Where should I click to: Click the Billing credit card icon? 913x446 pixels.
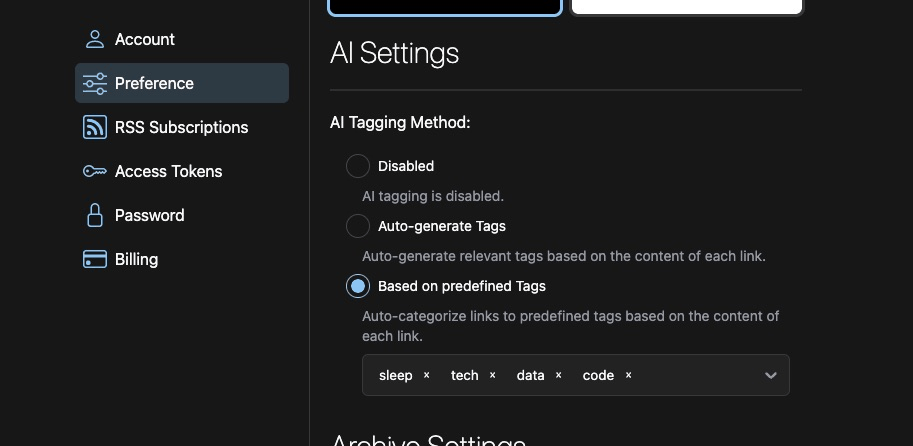95,259
